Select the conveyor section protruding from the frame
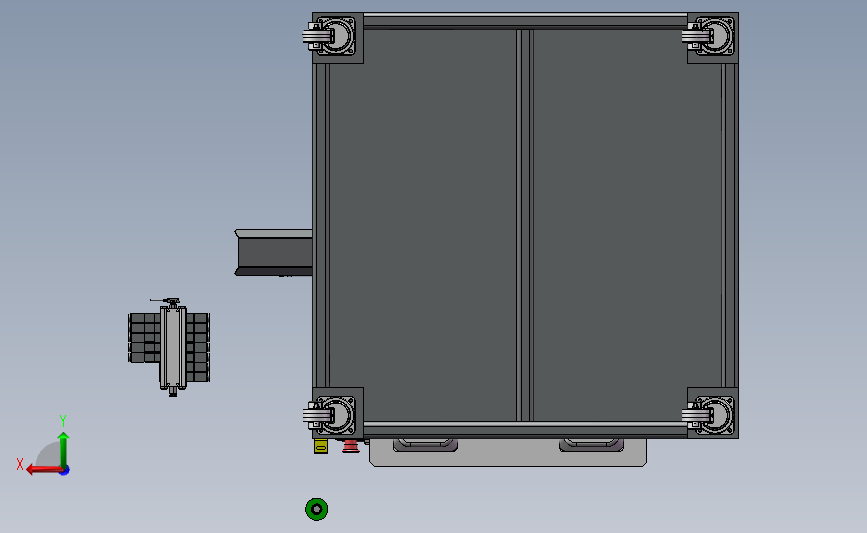The image size is (867, 533). [x=274, y=252]
